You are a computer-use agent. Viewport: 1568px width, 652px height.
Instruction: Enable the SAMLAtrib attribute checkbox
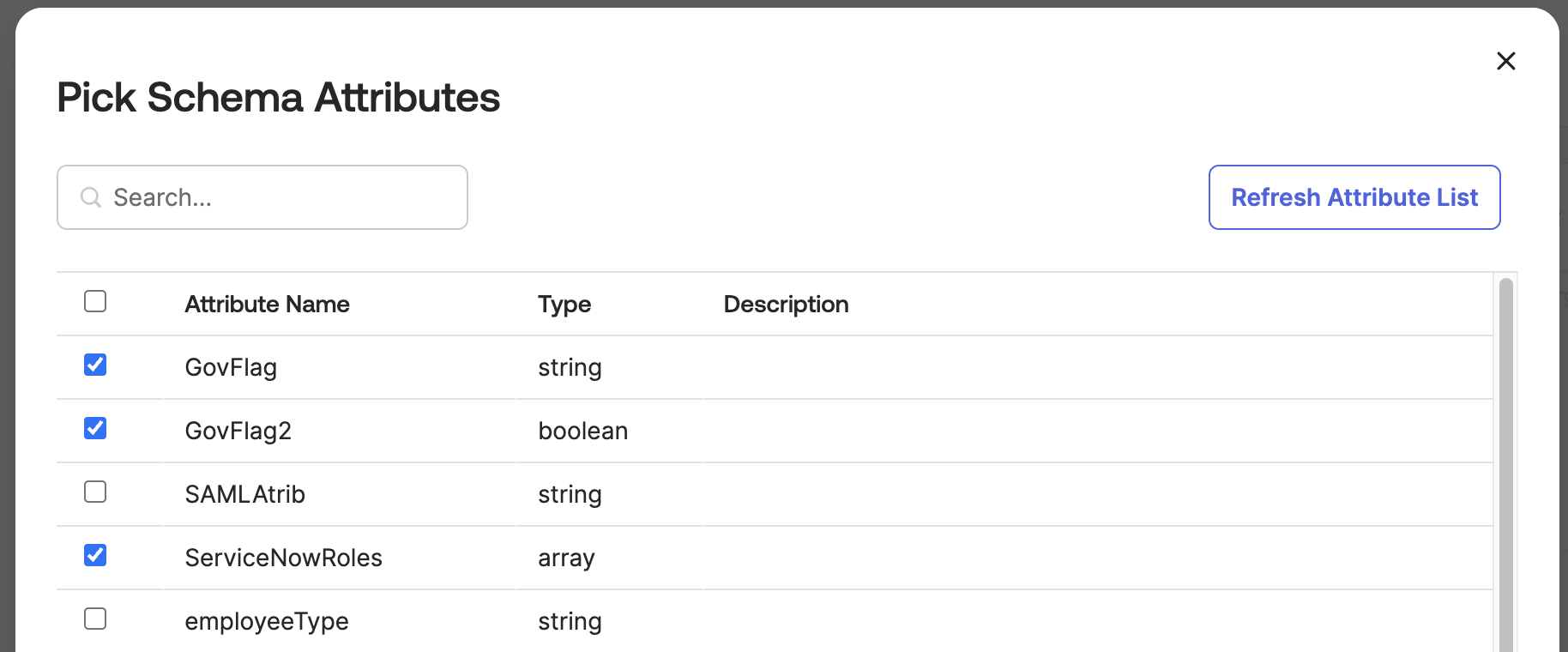coord(94,493)
